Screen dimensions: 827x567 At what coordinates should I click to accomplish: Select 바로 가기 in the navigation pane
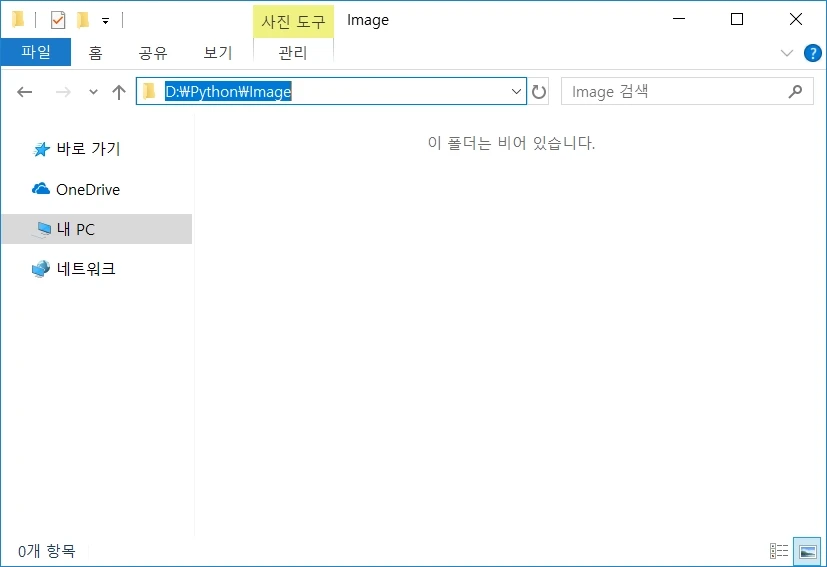click(x=88, y=149)
